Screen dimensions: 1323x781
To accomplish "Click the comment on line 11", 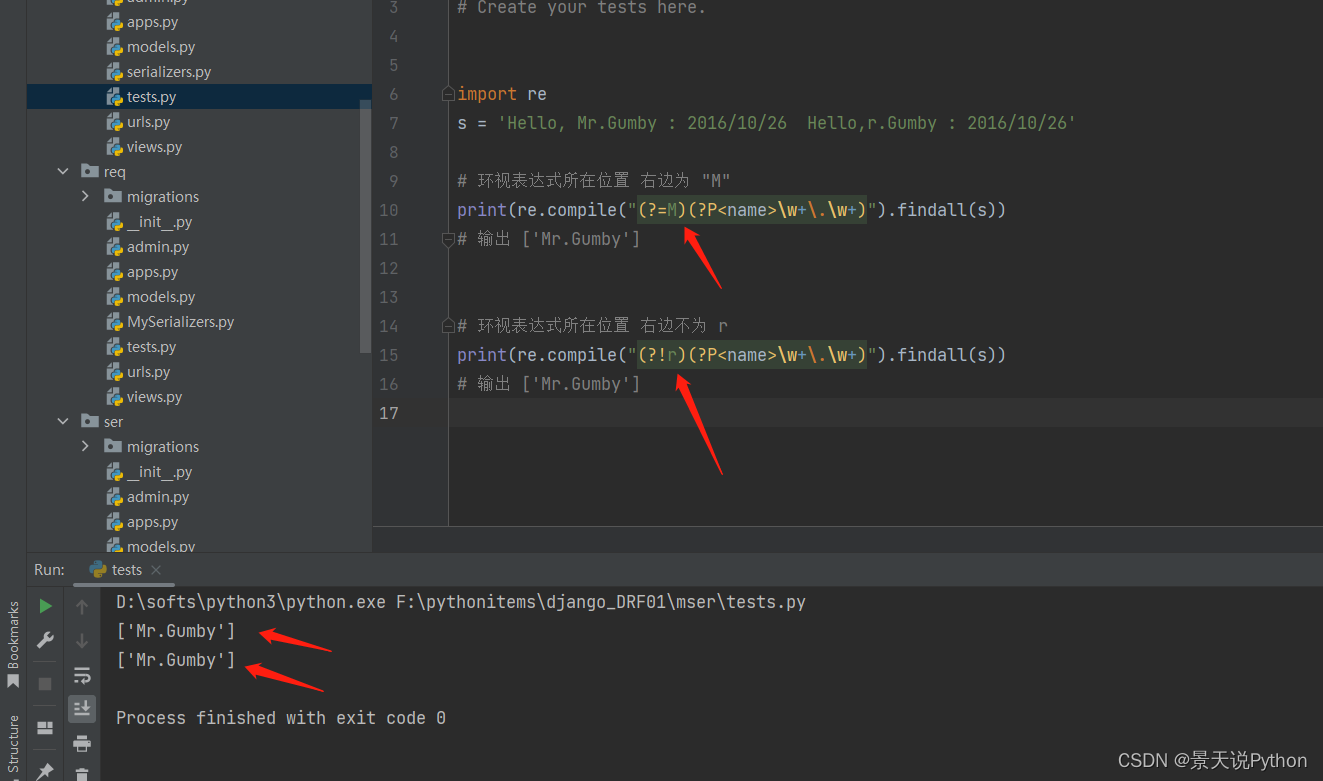I will click(548, 239).
